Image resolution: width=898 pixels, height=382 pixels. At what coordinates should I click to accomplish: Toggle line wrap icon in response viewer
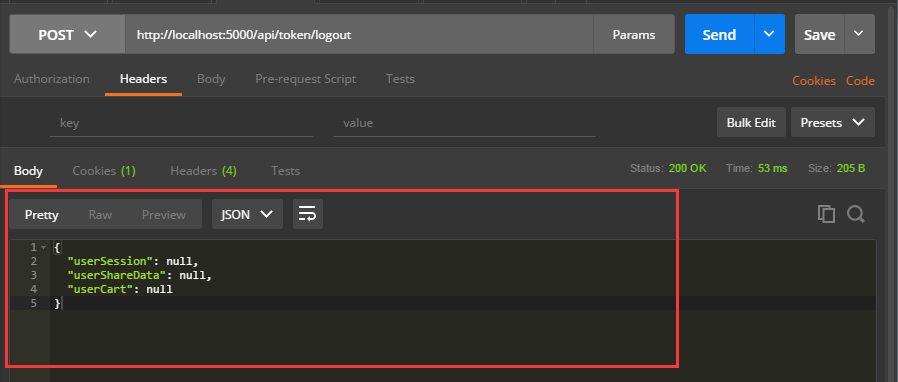[308, 214]
